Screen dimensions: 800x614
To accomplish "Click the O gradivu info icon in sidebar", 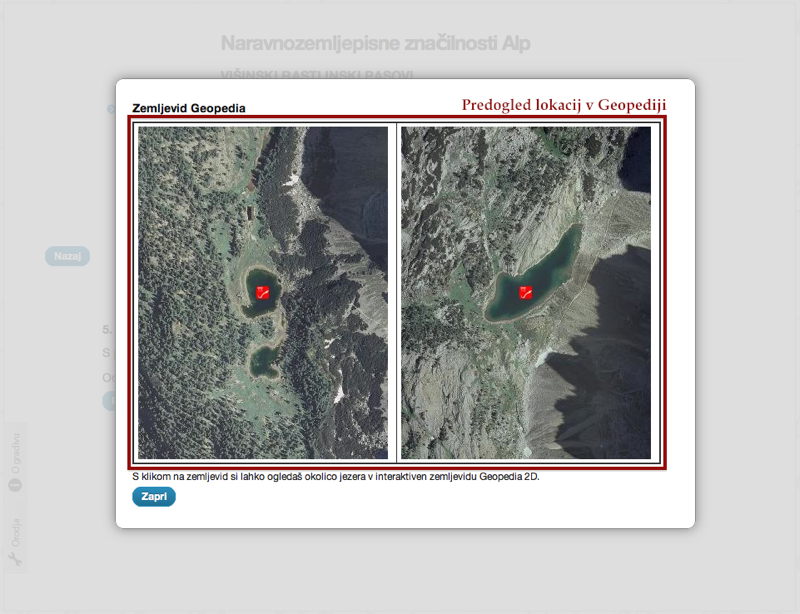I will pos(16,484).
